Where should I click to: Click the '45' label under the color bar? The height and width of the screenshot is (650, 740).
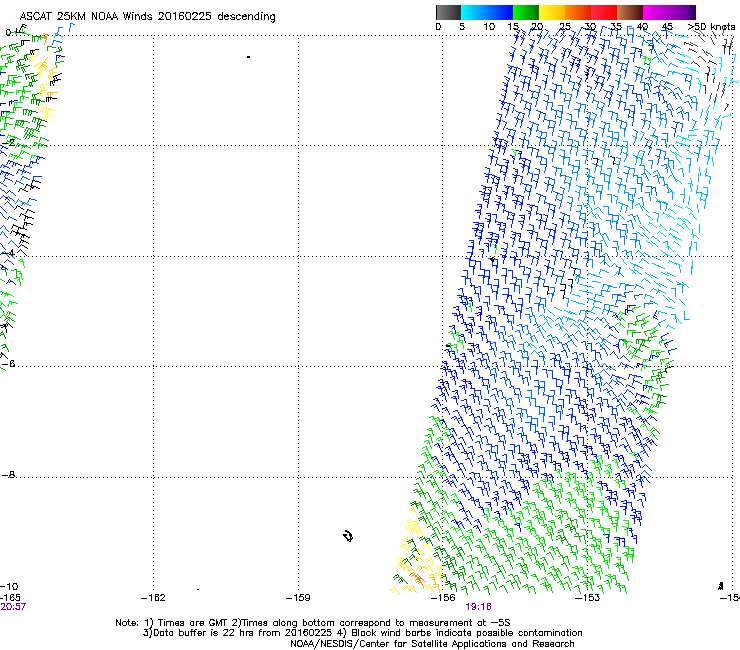[x=667, y=27]
